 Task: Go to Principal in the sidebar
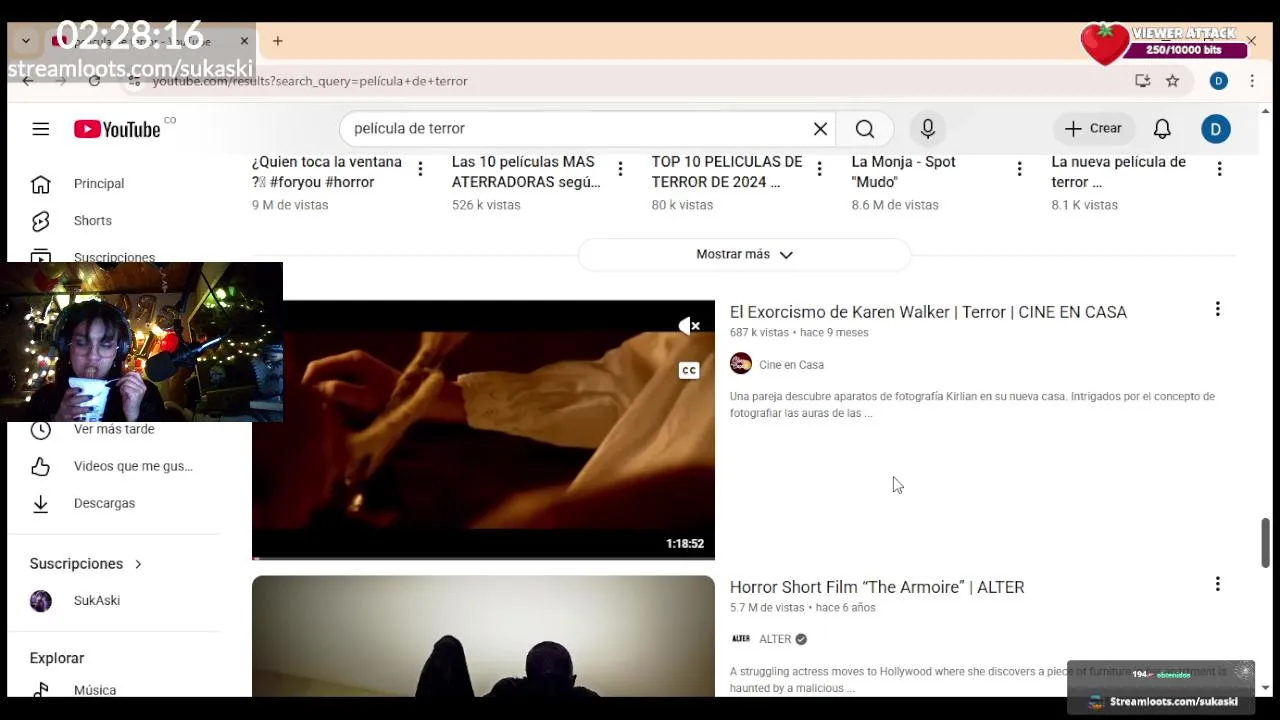(99, 184)
